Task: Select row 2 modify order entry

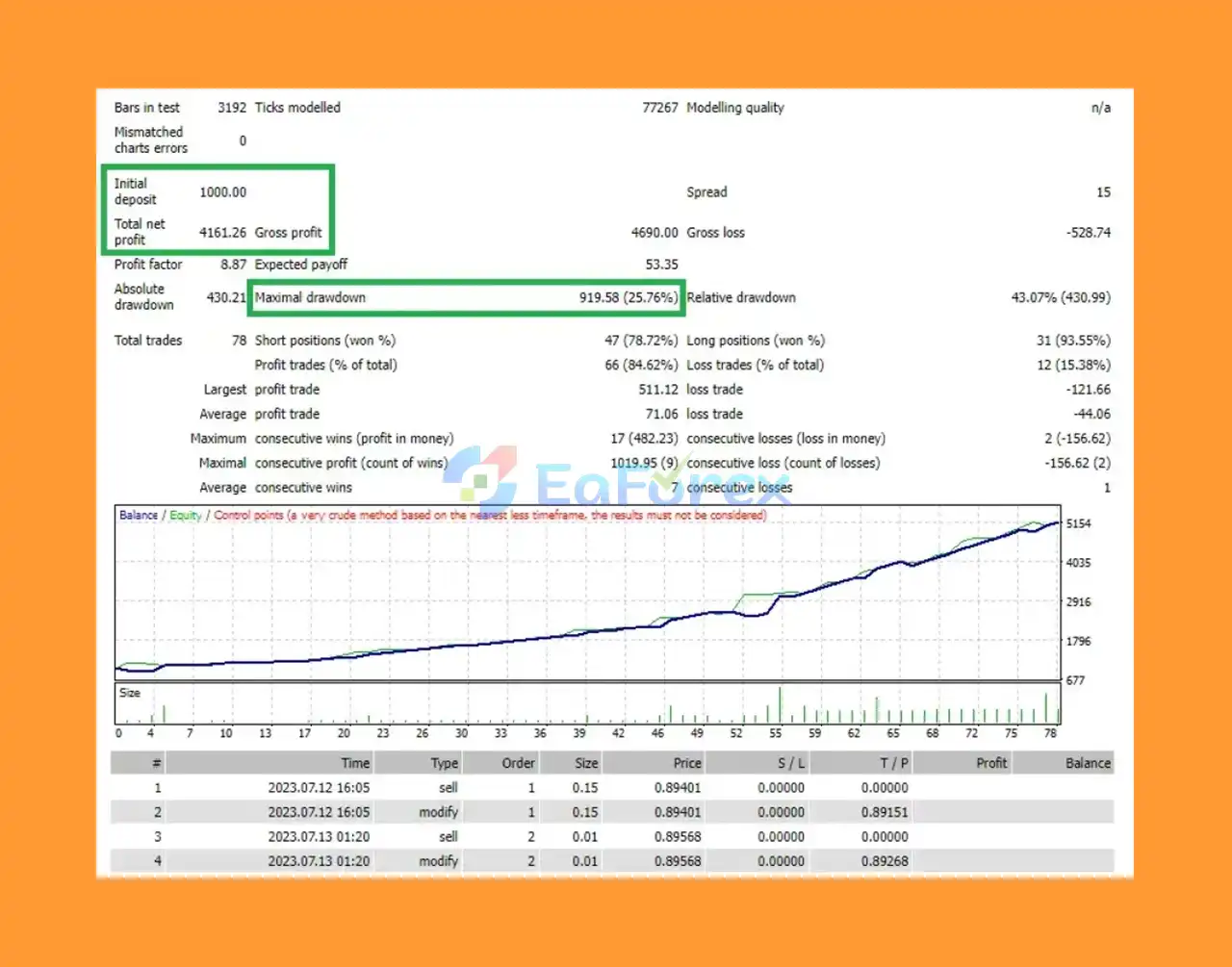Action: 612,812
